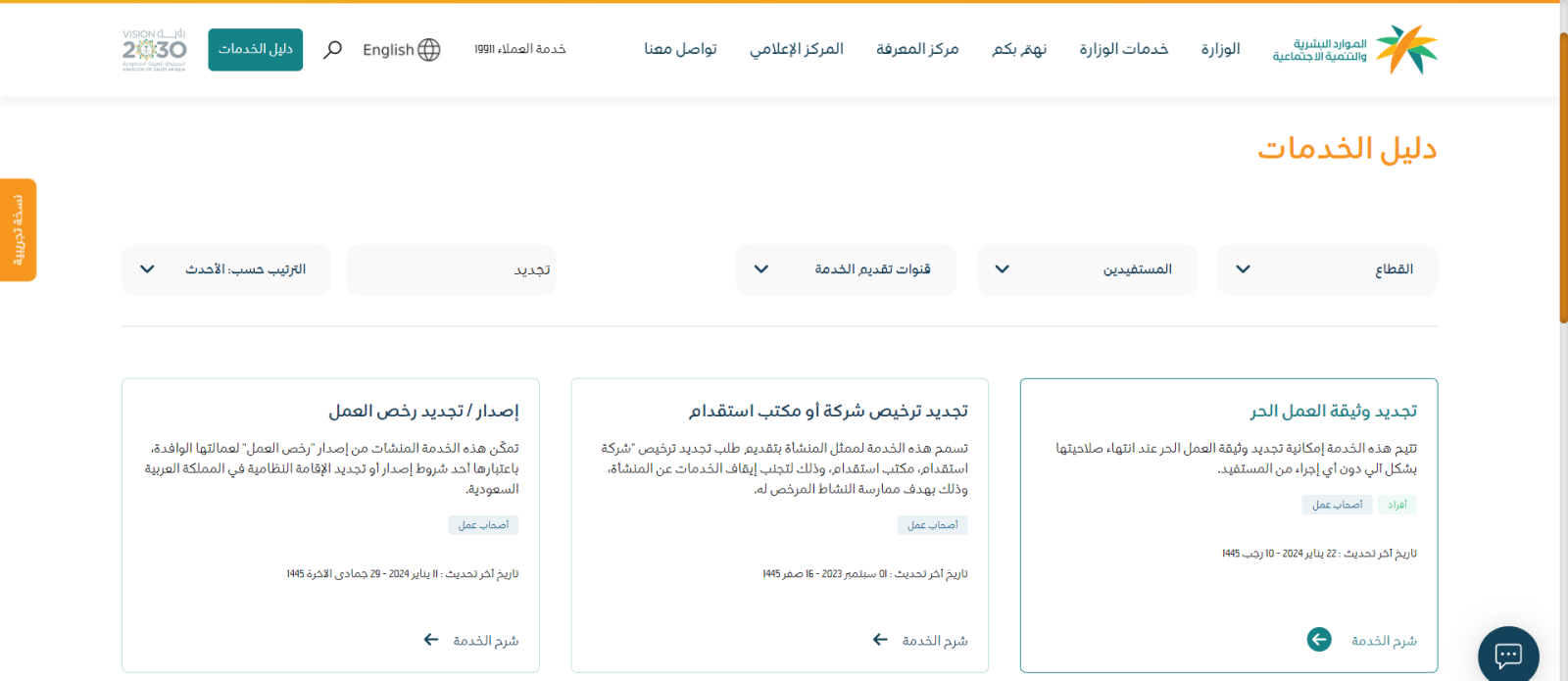
Task: Open the قنوات تقديم الخدمة dropdown
Action: click(846, 269)
